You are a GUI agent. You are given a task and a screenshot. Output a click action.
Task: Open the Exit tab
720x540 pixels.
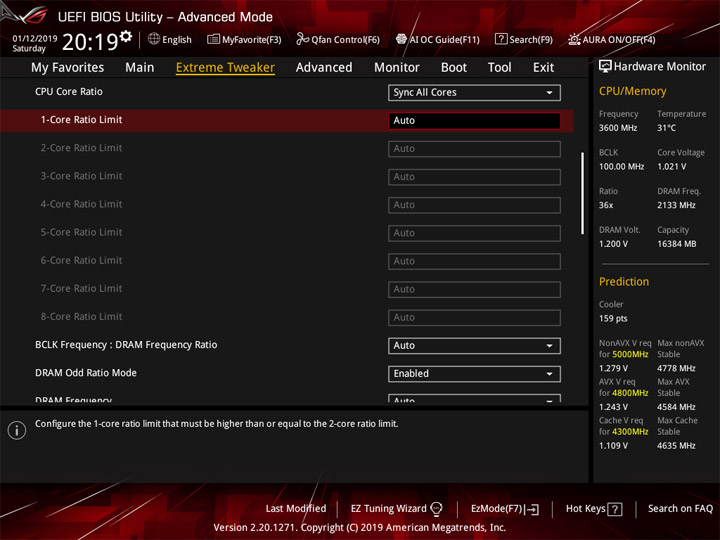pos(543,68)
